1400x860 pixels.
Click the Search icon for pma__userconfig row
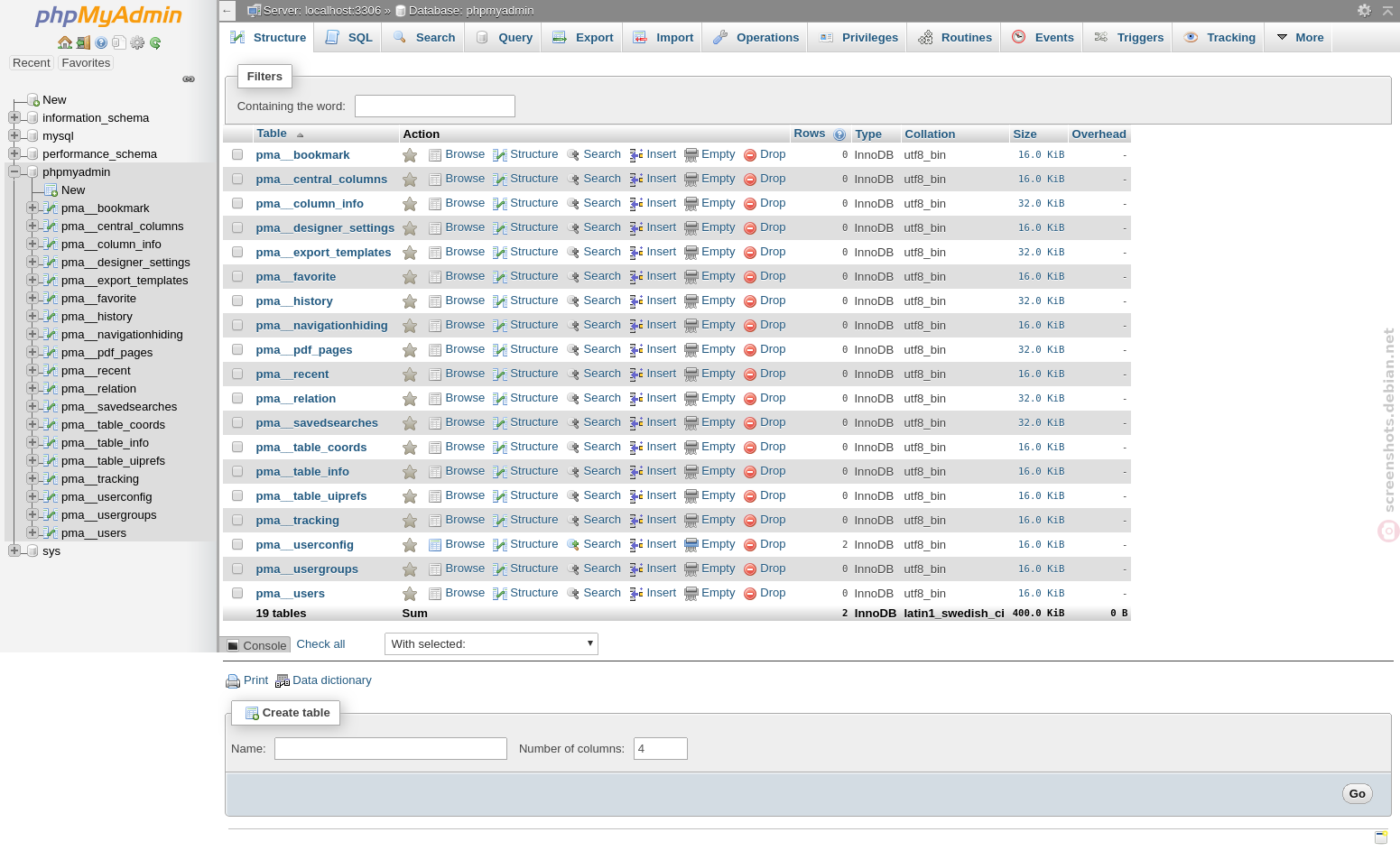573,545
